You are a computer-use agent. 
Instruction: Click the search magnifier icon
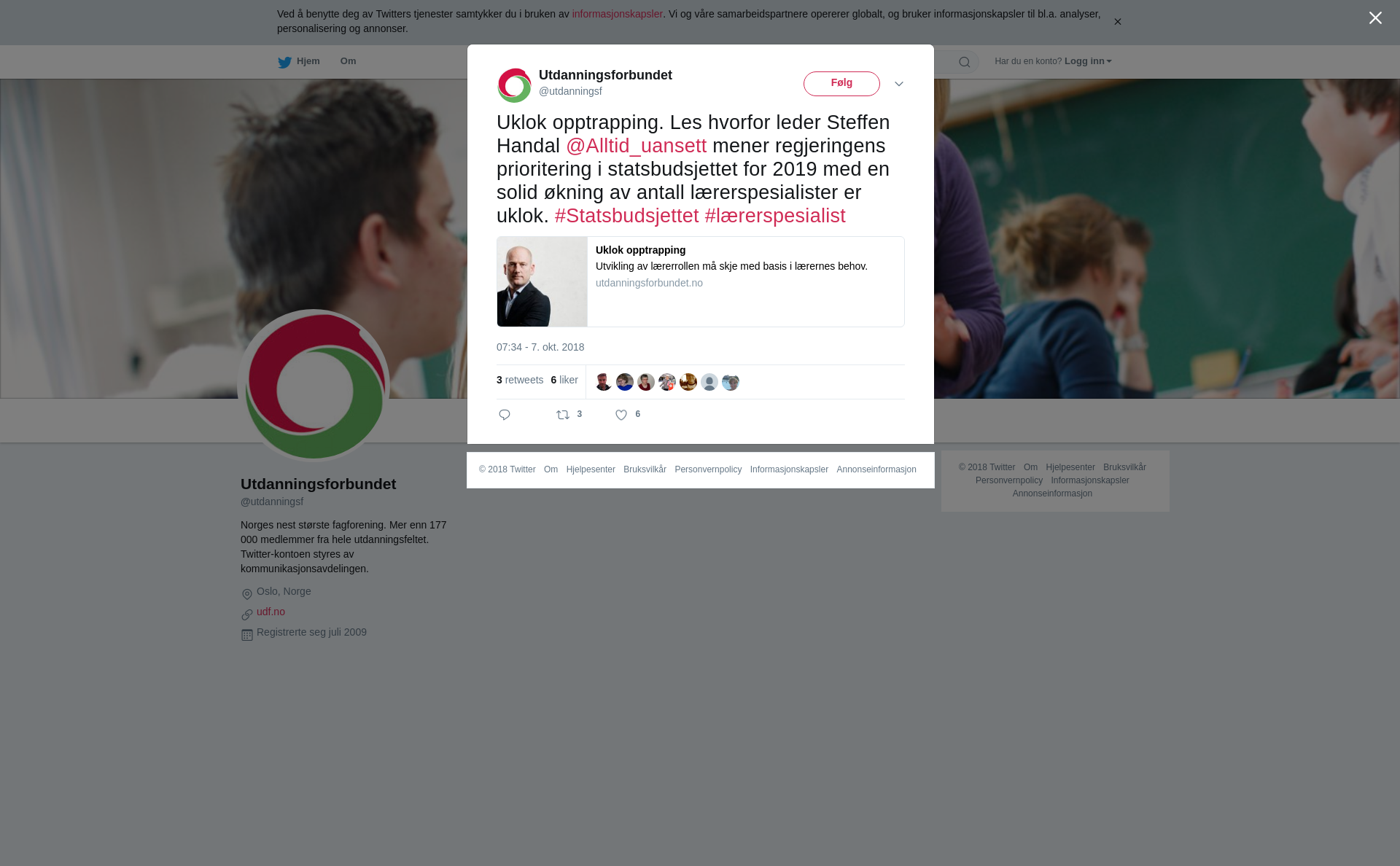[x=965, y=62]
